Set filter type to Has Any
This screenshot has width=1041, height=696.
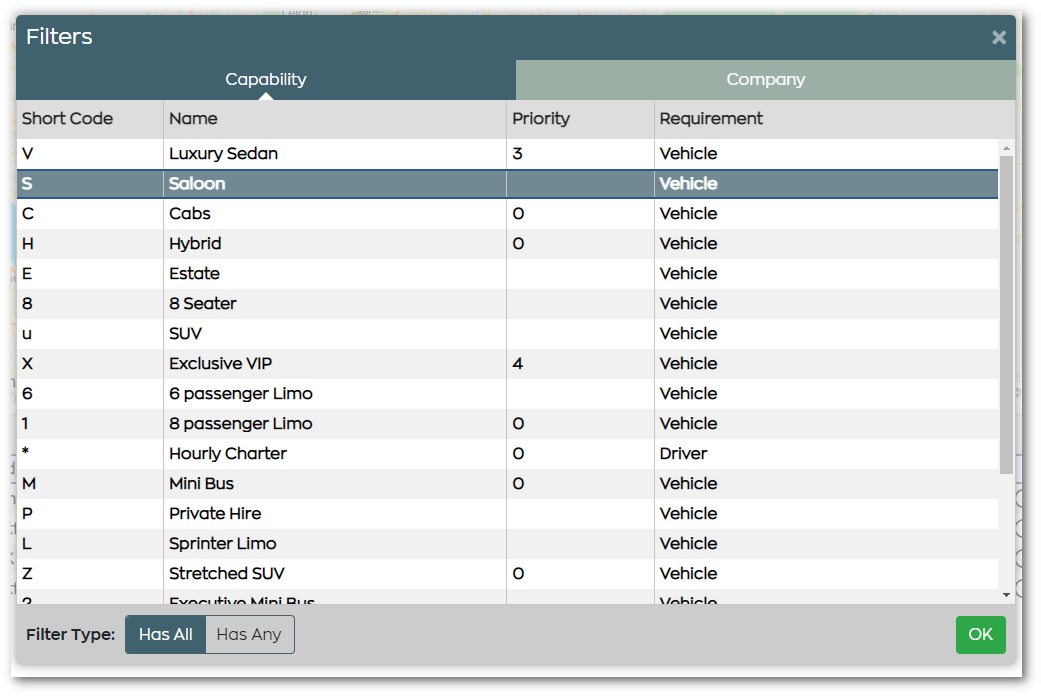click(x=249, y=634)
